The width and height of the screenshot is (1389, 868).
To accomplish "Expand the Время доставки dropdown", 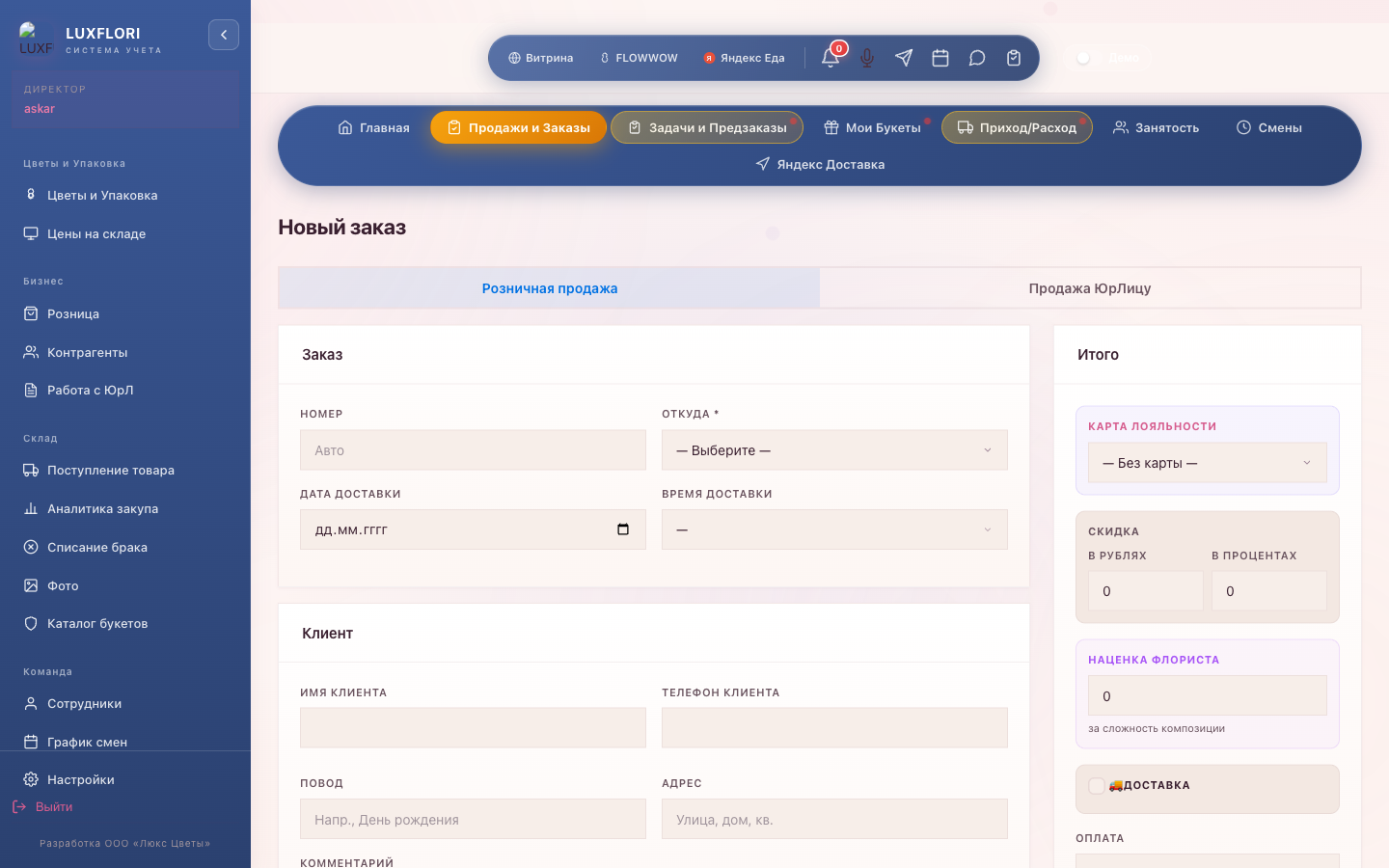I will click(834, 529).
